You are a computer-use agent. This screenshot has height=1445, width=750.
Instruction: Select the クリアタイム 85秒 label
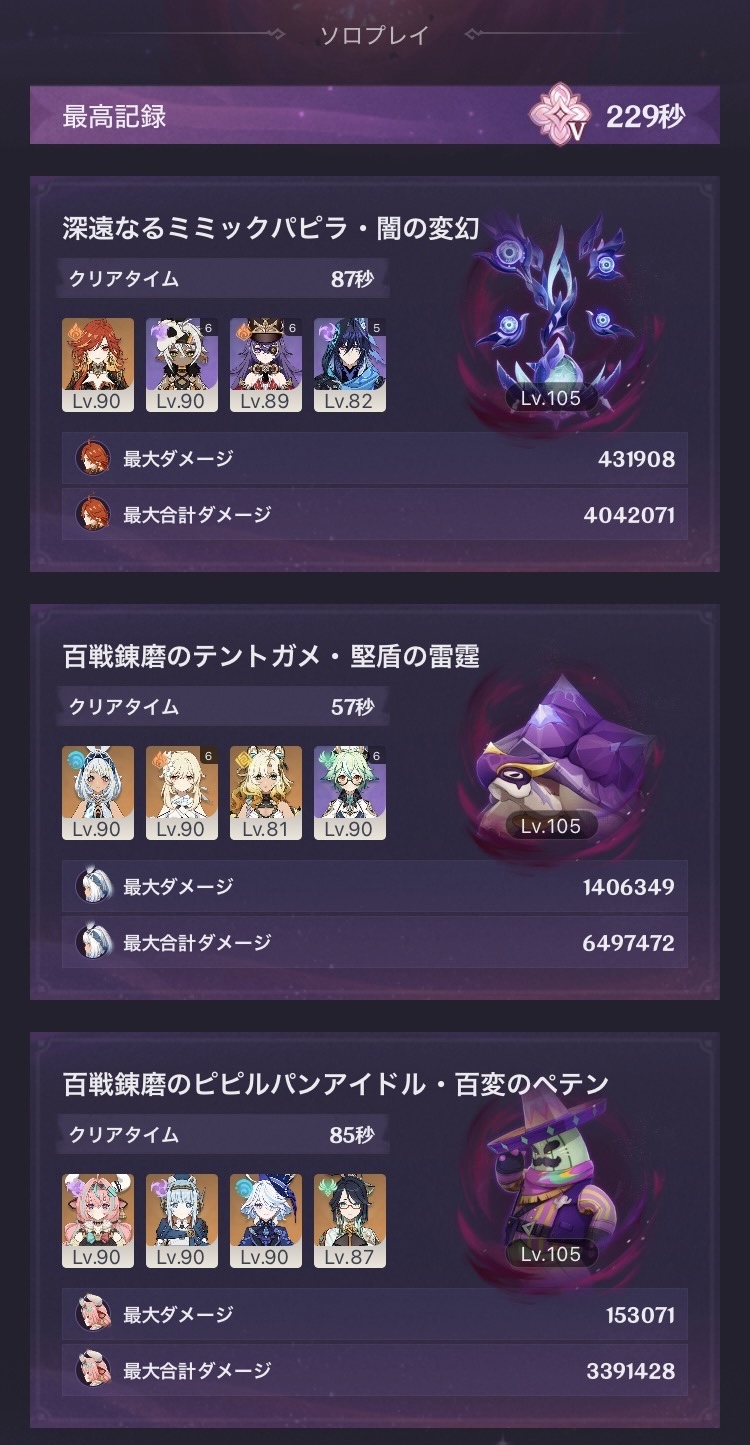pyautogui.click(x=224, y=1135)
